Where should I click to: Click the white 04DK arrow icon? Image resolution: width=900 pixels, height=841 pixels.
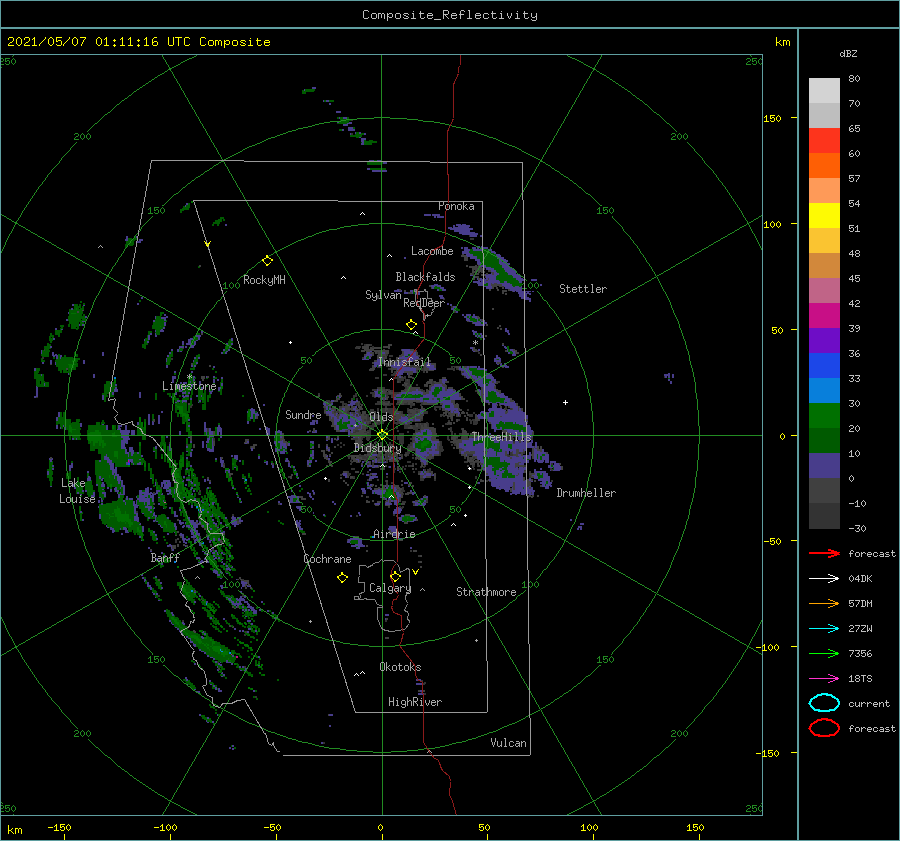point(824,579)
